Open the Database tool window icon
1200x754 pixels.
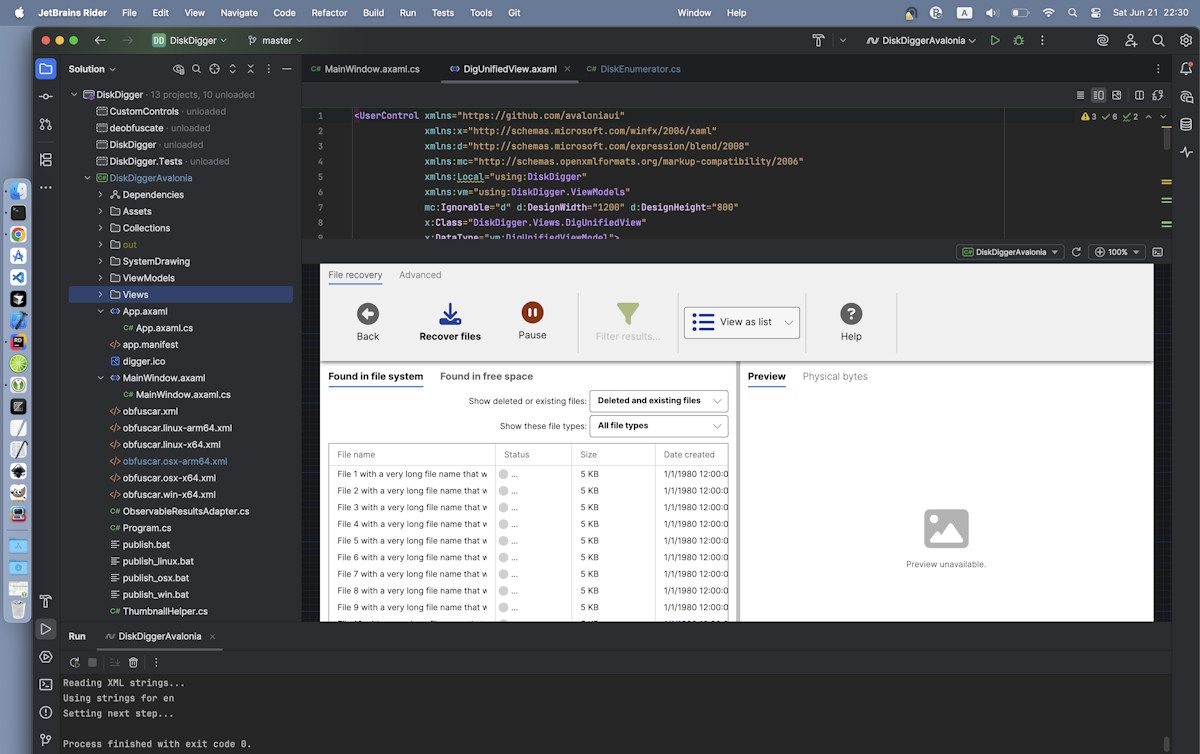1186,125
